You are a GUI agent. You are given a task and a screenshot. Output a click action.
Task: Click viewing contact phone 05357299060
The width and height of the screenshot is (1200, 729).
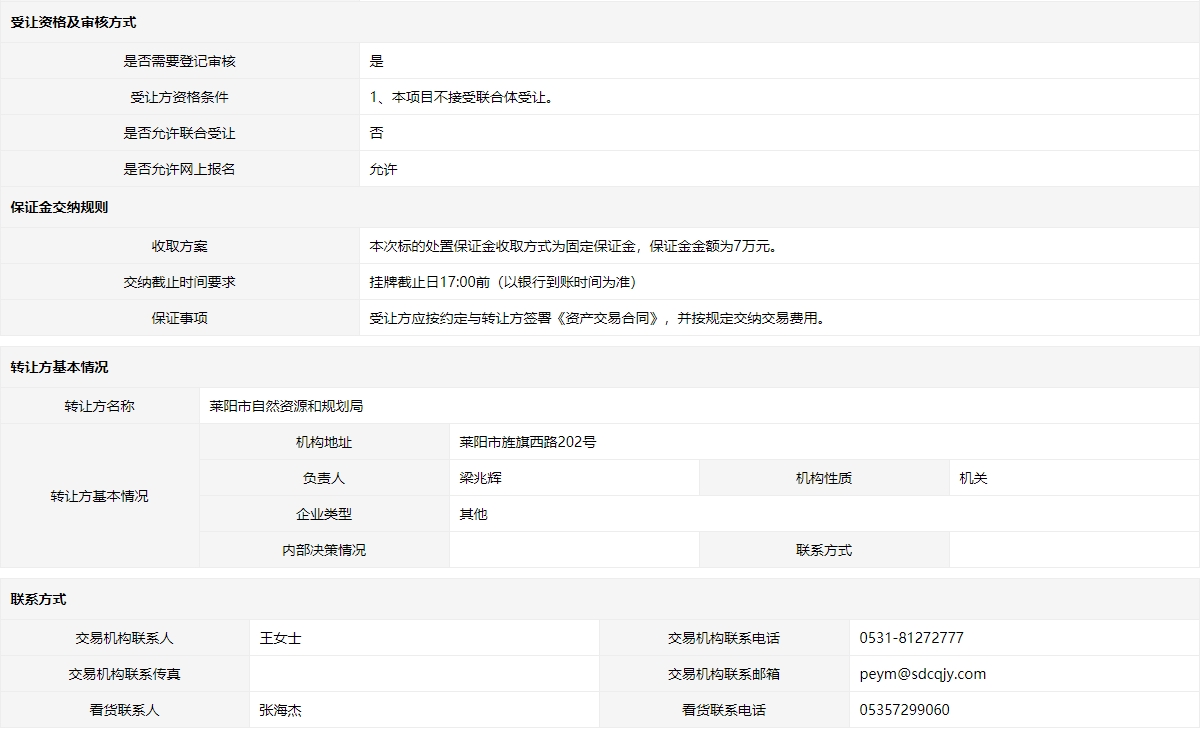(x=904, y=710)
